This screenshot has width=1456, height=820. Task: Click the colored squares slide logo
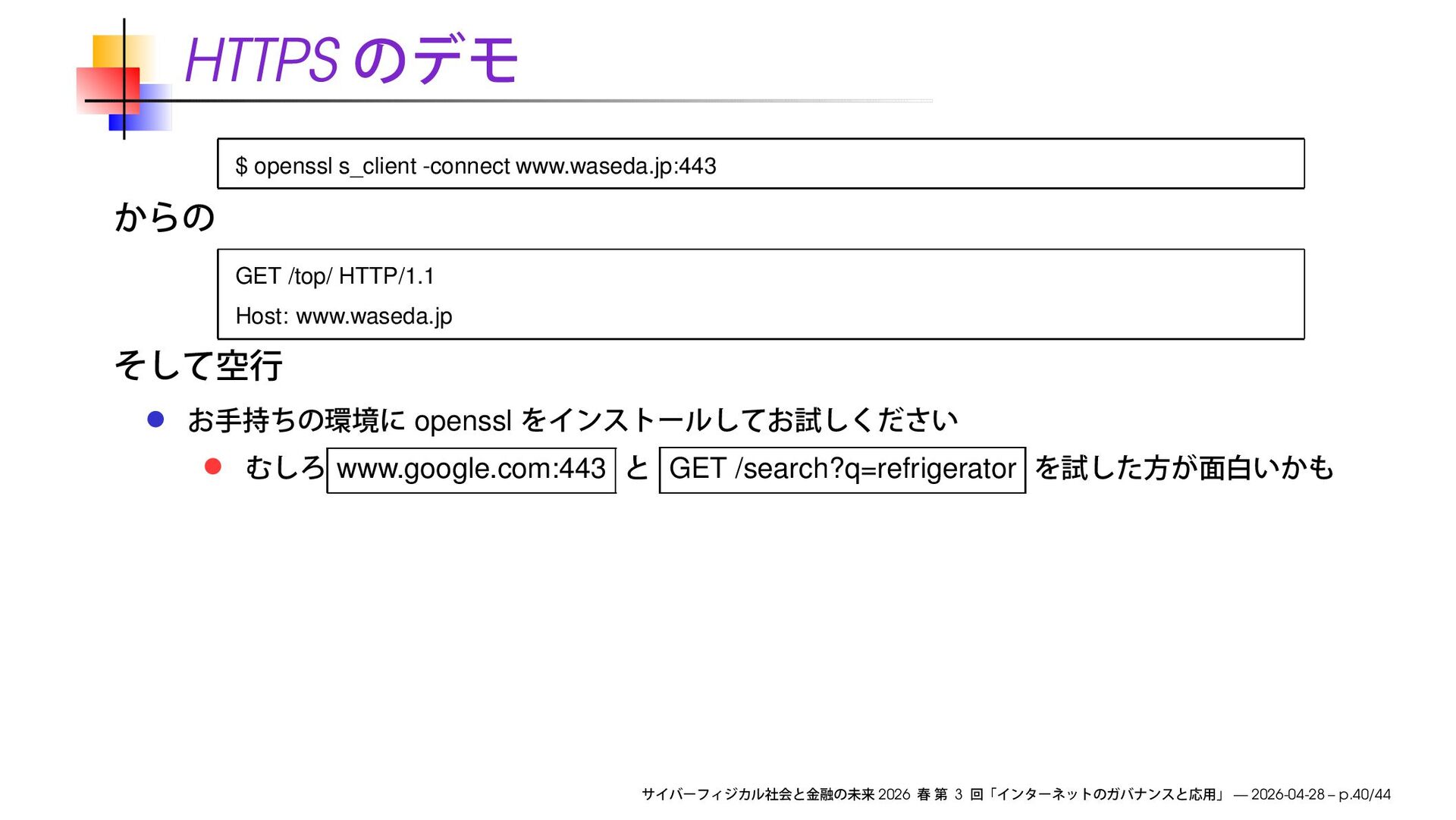[x=121, y=82]
